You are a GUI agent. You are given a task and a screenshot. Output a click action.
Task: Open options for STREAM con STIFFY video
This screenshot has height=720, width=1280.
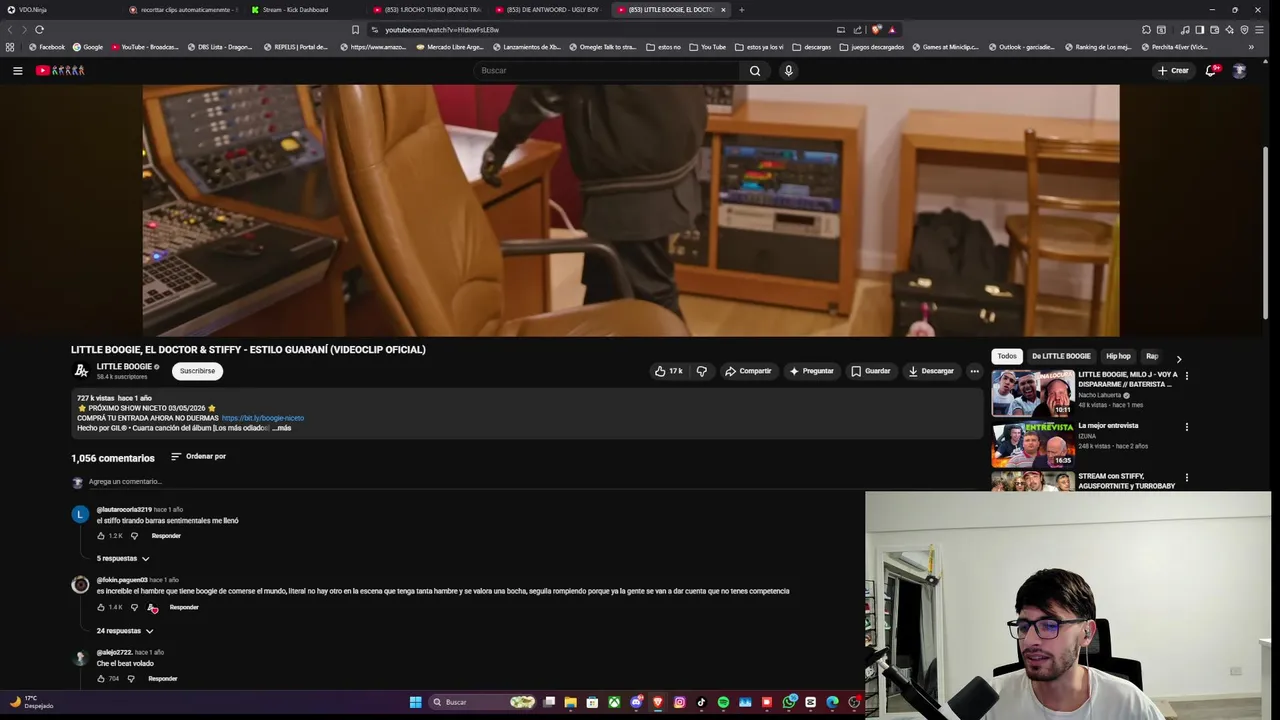point(1187,478)
